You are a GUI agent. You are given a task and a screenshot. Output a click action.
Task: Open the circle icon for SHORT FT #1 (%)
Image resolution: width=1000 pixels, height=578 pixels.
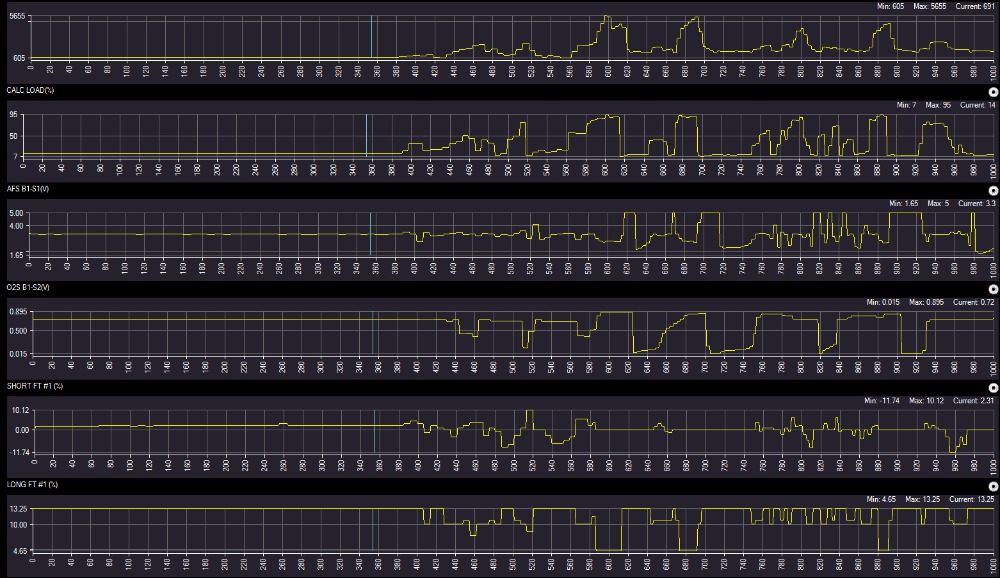click(x=993, y=386)
